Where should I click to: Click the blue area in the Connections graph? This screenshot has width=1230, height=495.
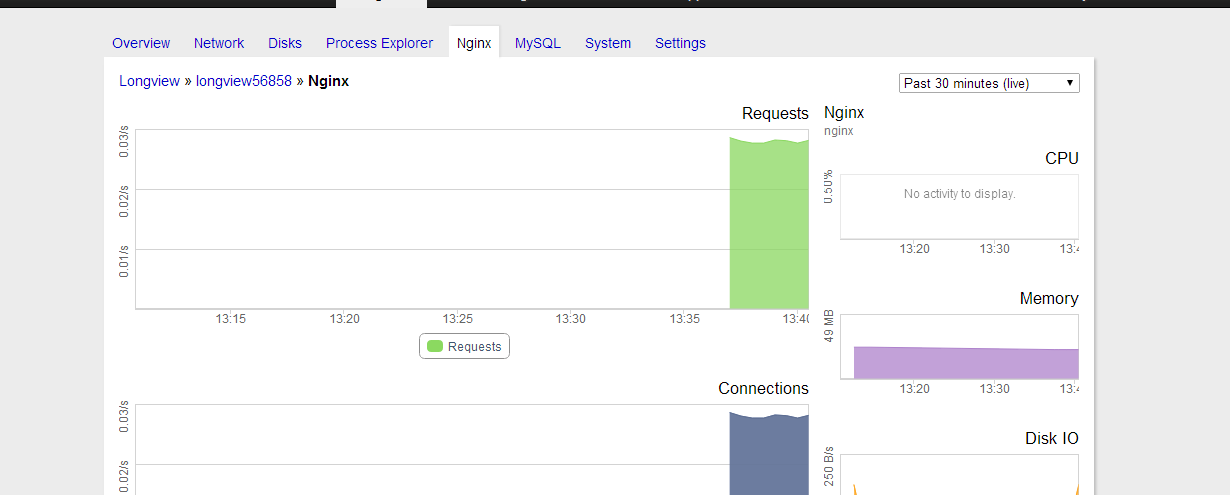click(768, 455)
